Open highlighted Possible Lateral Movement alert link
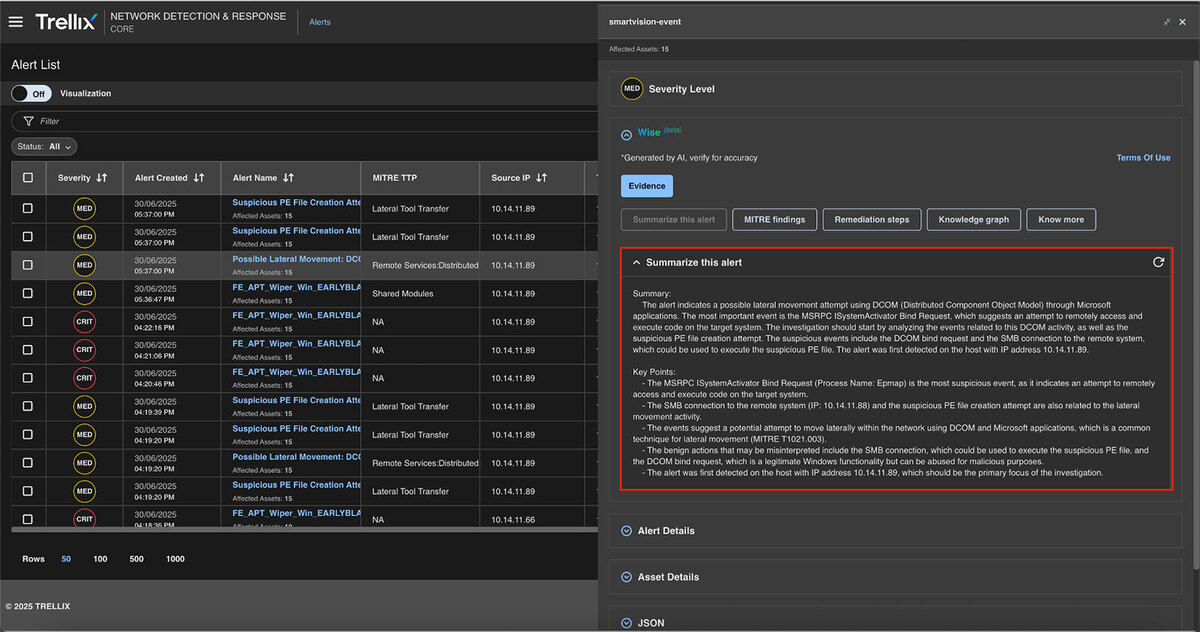Viewport: 1200px width, 632px height. (296, 259)
